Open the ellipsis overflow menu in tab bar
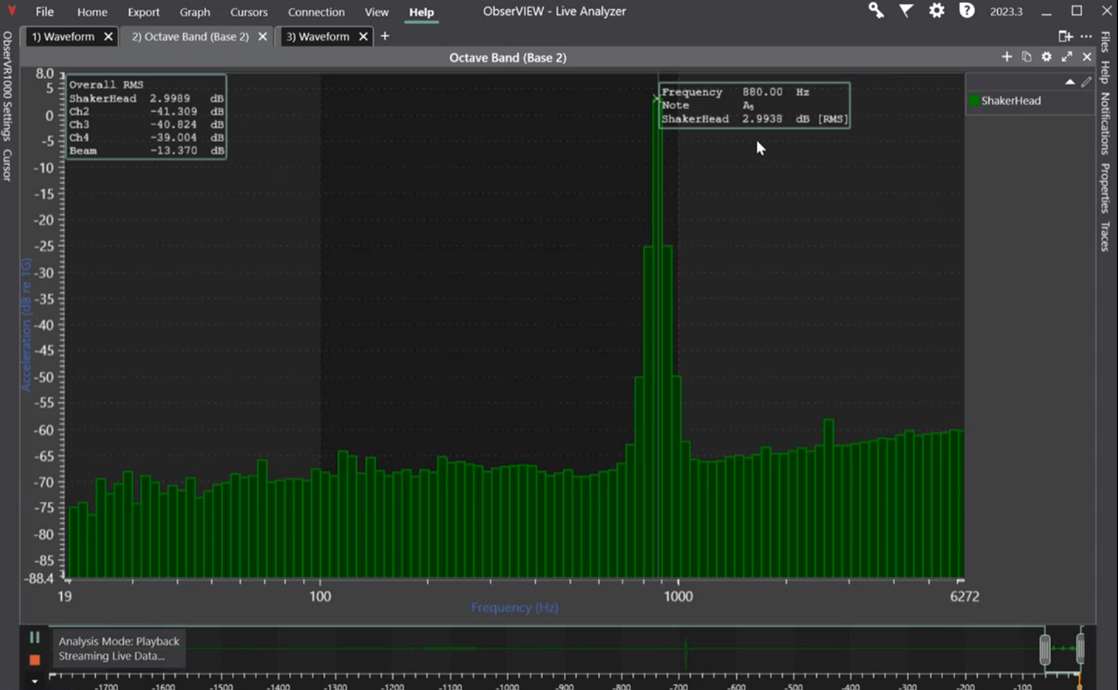Viewport: 1118px width, 690px height. (x=1086, y=35)
